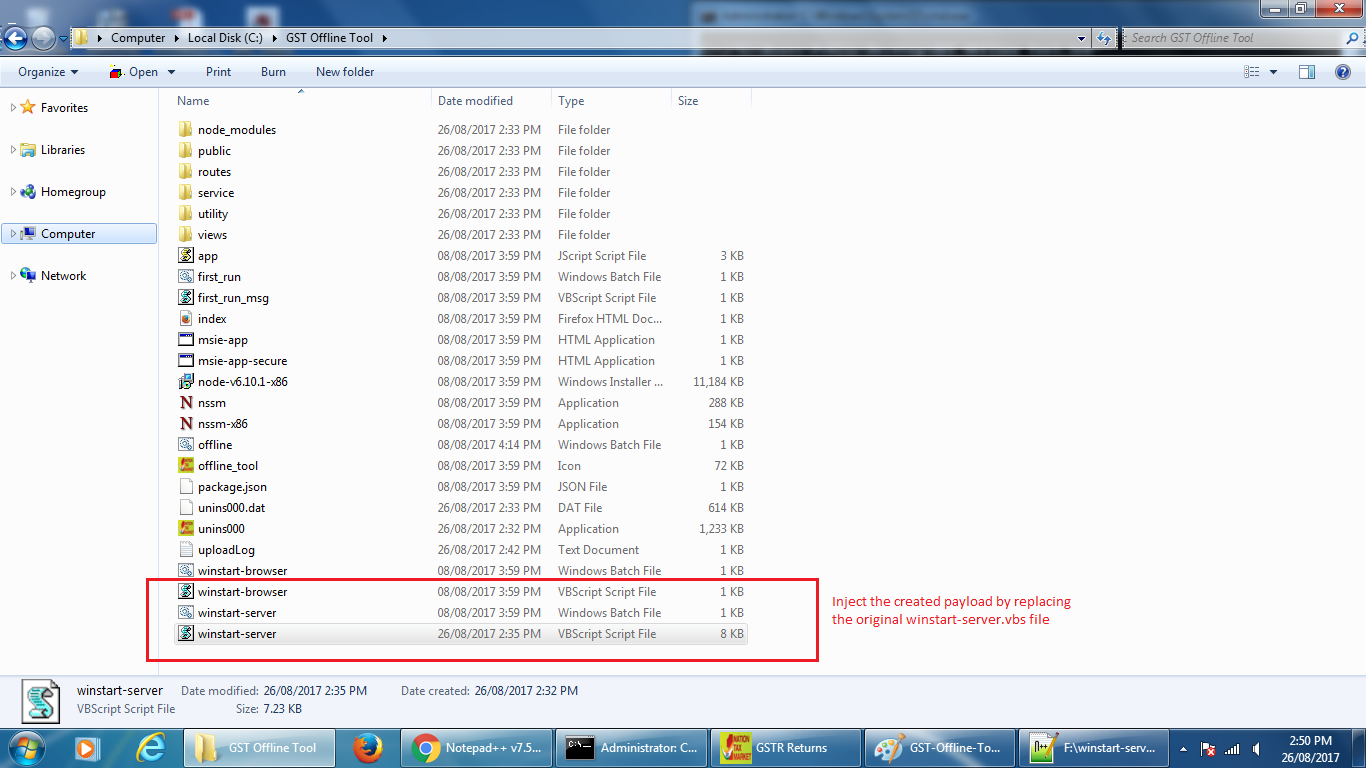Open the dropdown arrow next to Open
Image resolution: width=1366 pixels, height=768 pixels.
tap(171, 72)
